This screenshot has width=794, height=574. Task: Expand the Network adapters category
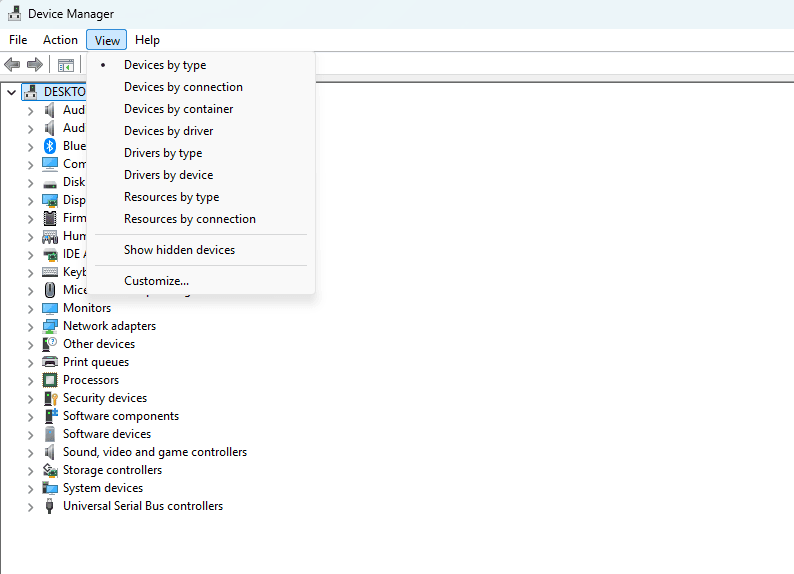(30, 327)
